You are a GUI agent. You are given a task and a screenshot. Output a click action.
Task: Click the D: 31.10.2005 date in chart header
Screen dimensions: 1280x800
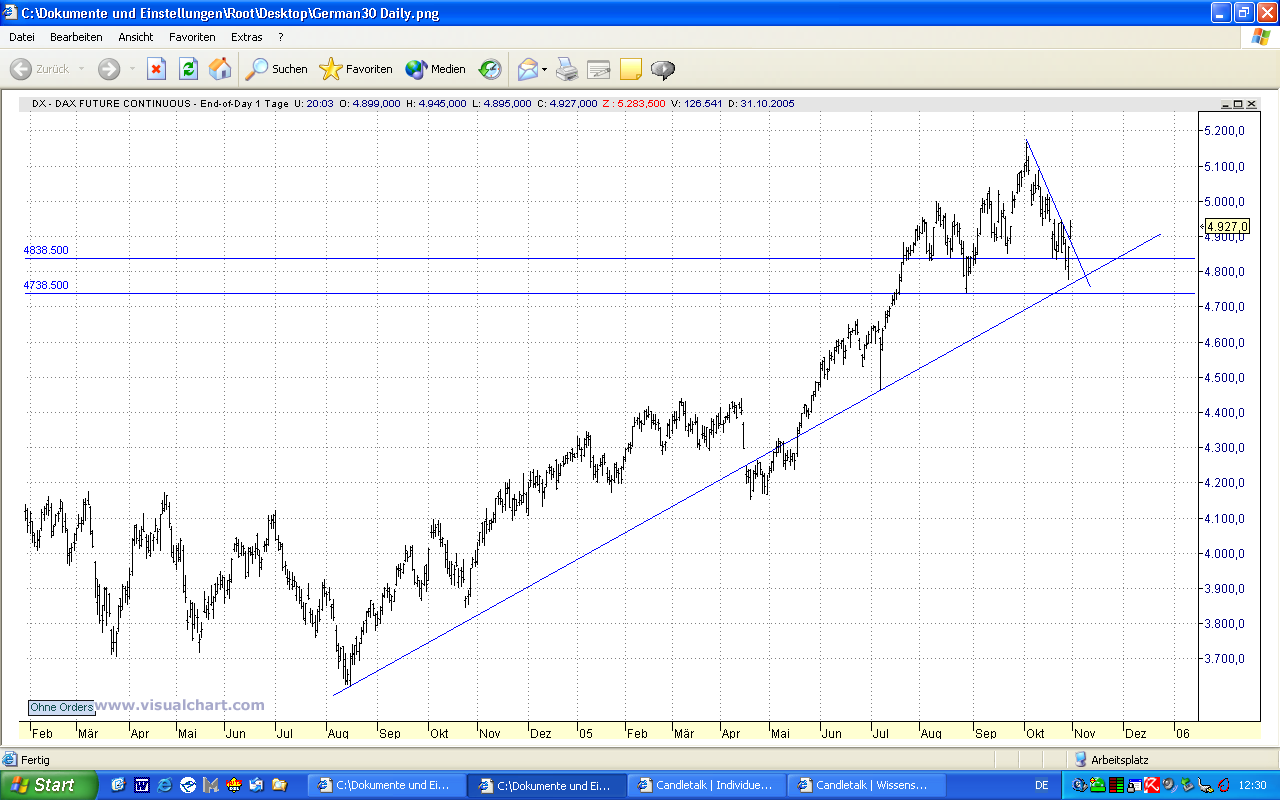761,103
